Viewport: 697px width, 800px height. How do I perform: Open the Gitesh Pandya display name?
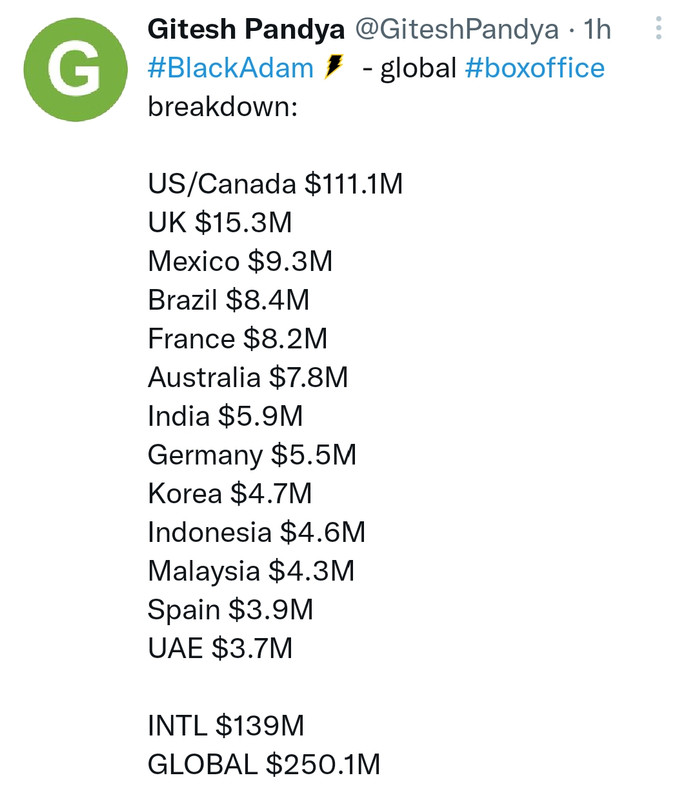coord(246,29)
